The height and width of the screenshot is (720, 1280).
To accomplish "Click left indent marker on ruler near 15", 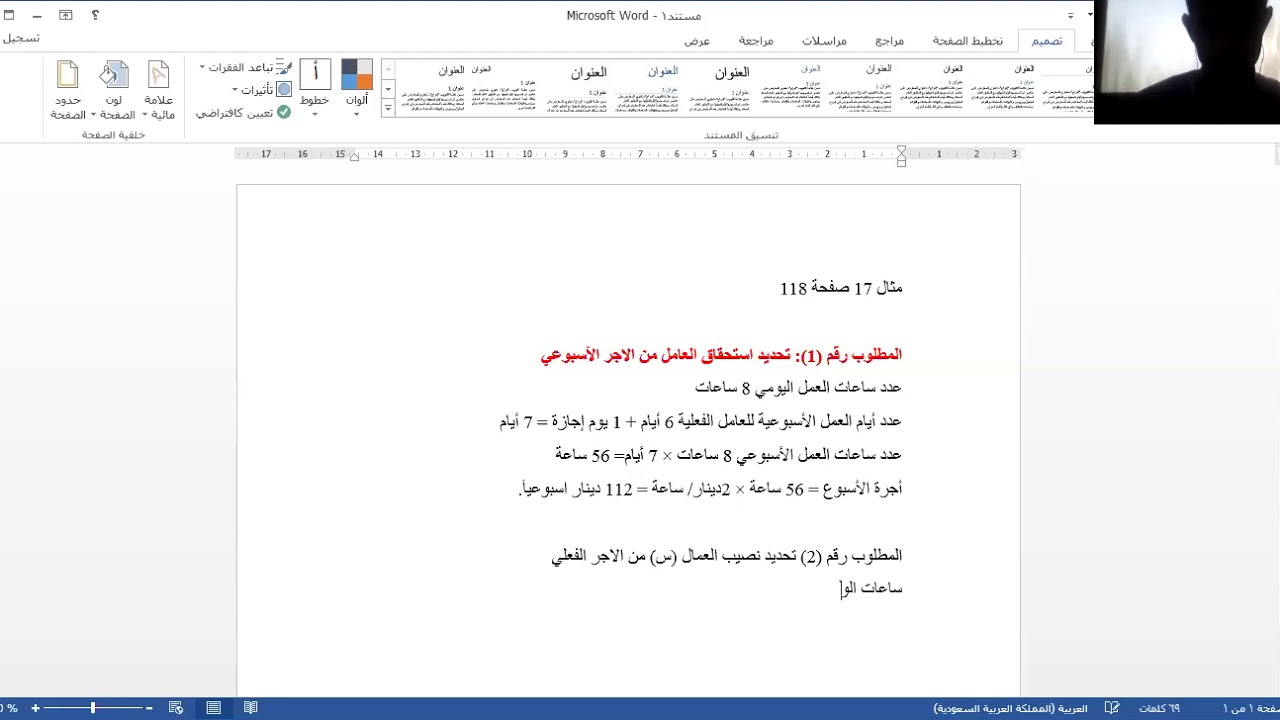I will (354, 157).
